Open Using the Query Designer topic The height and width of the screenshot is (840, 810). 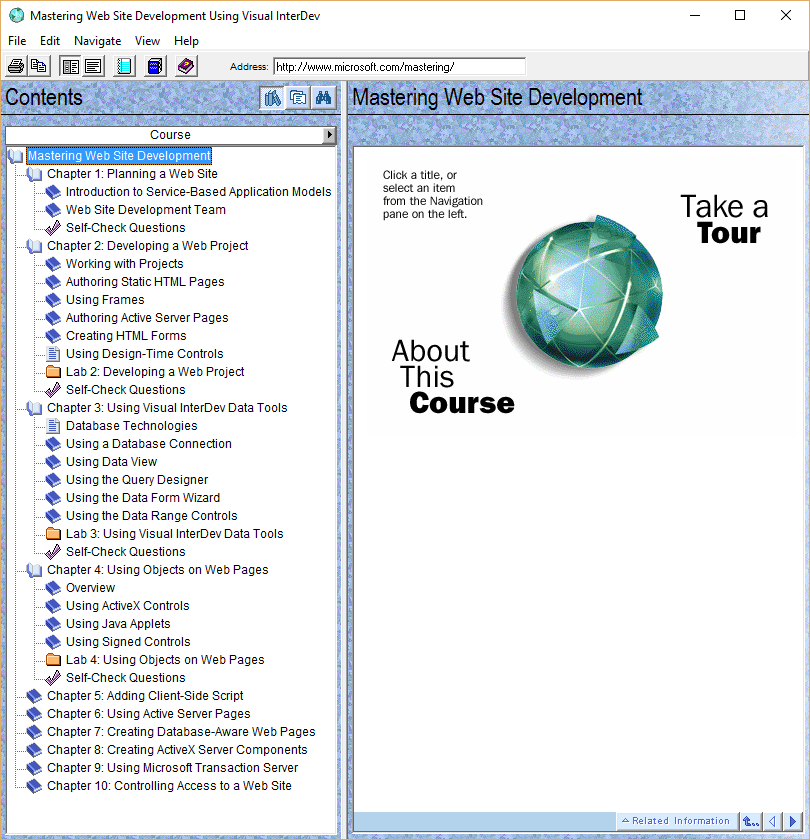[x=137, y=480]
